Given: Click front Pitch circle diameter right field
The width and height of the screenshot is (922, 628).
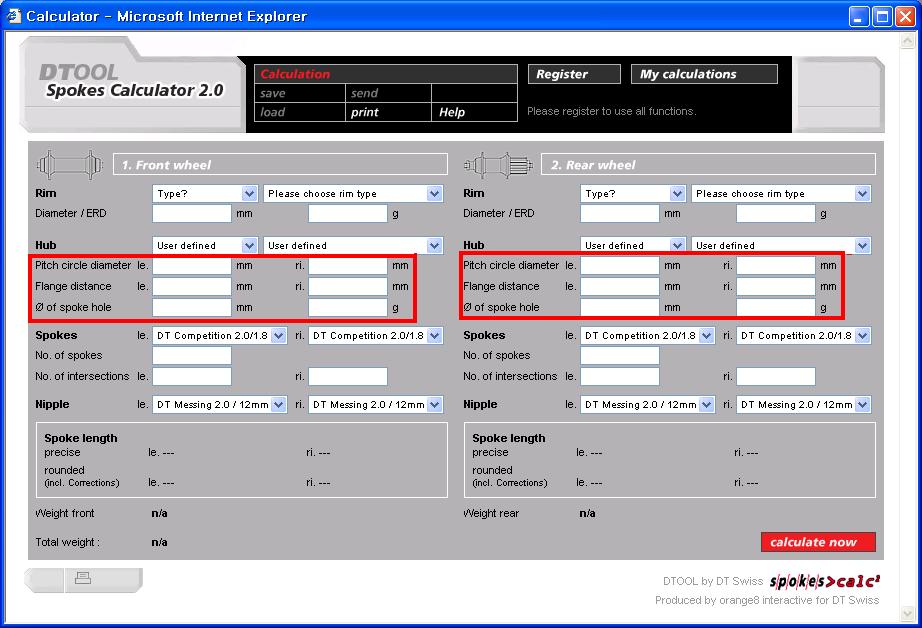Looking at the screenshot, I should click(x=348, y=265).
